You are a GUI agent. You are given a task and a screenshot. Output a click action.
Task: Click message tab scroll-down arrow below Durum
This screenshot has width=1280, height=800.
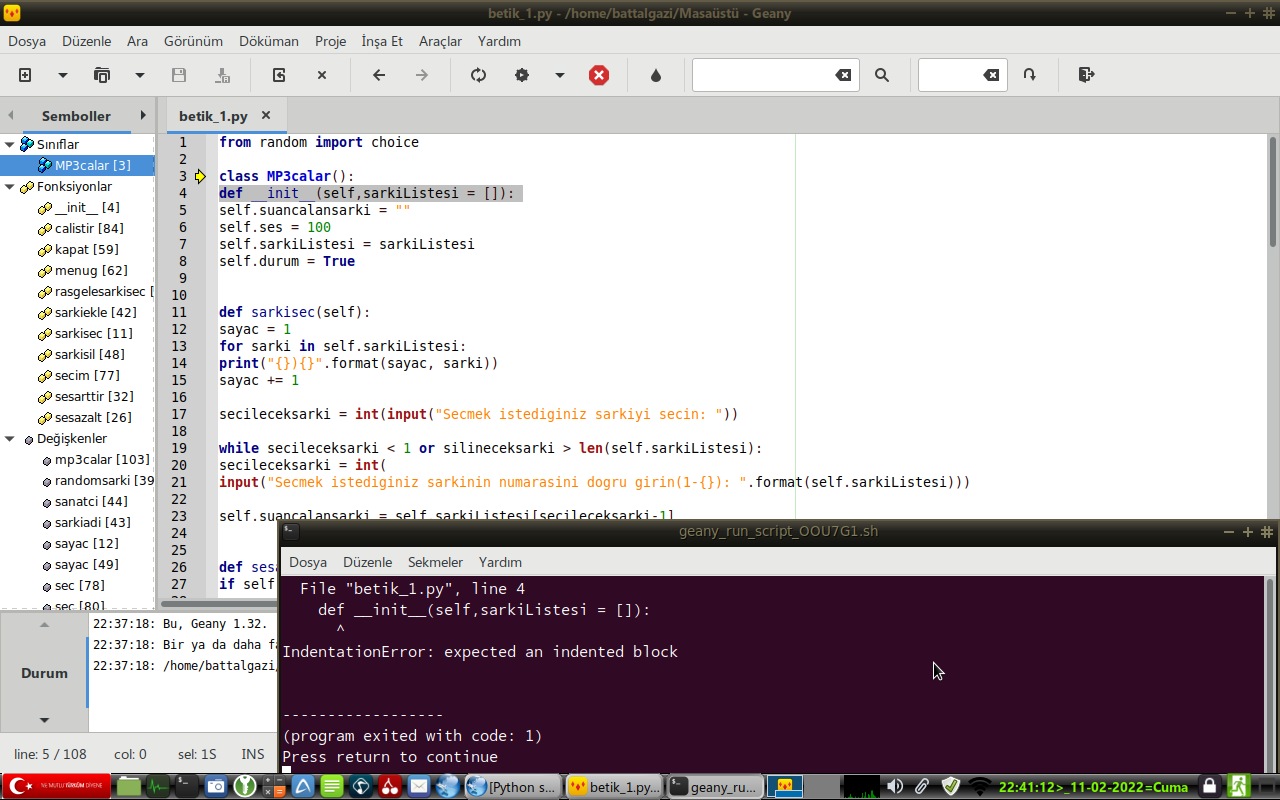(44, 720)
